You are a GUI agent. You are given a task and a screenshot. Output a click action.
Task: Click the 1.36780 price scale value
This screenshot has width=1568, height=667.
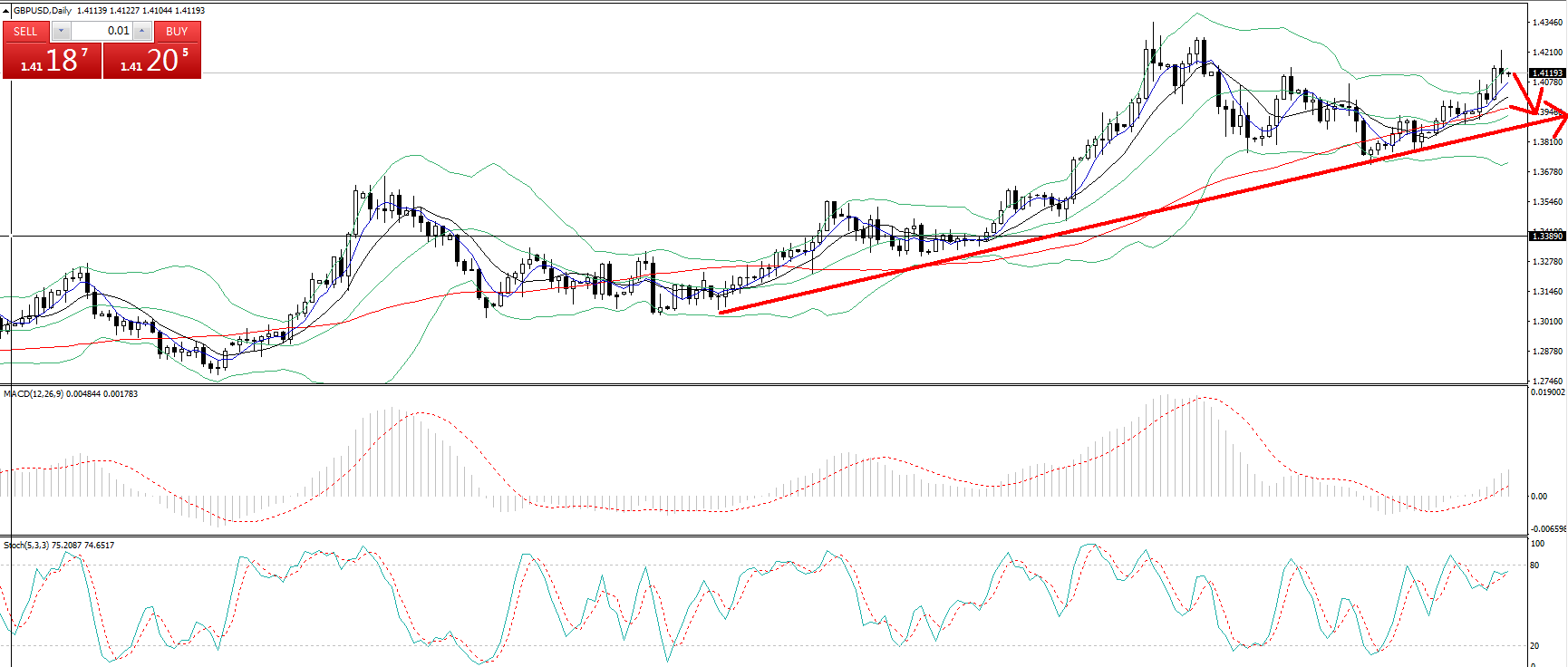[x=1547, y=172]
